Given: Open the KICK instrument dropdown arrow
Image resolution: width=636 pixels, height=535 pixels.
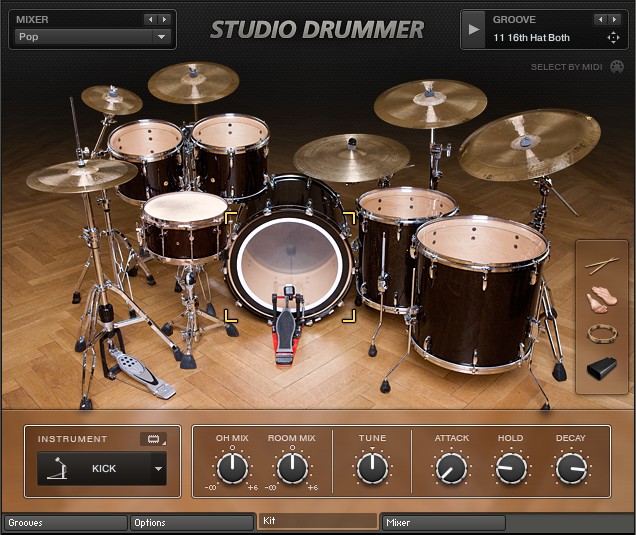Looking at the screenshot, I should pos(158,468).
